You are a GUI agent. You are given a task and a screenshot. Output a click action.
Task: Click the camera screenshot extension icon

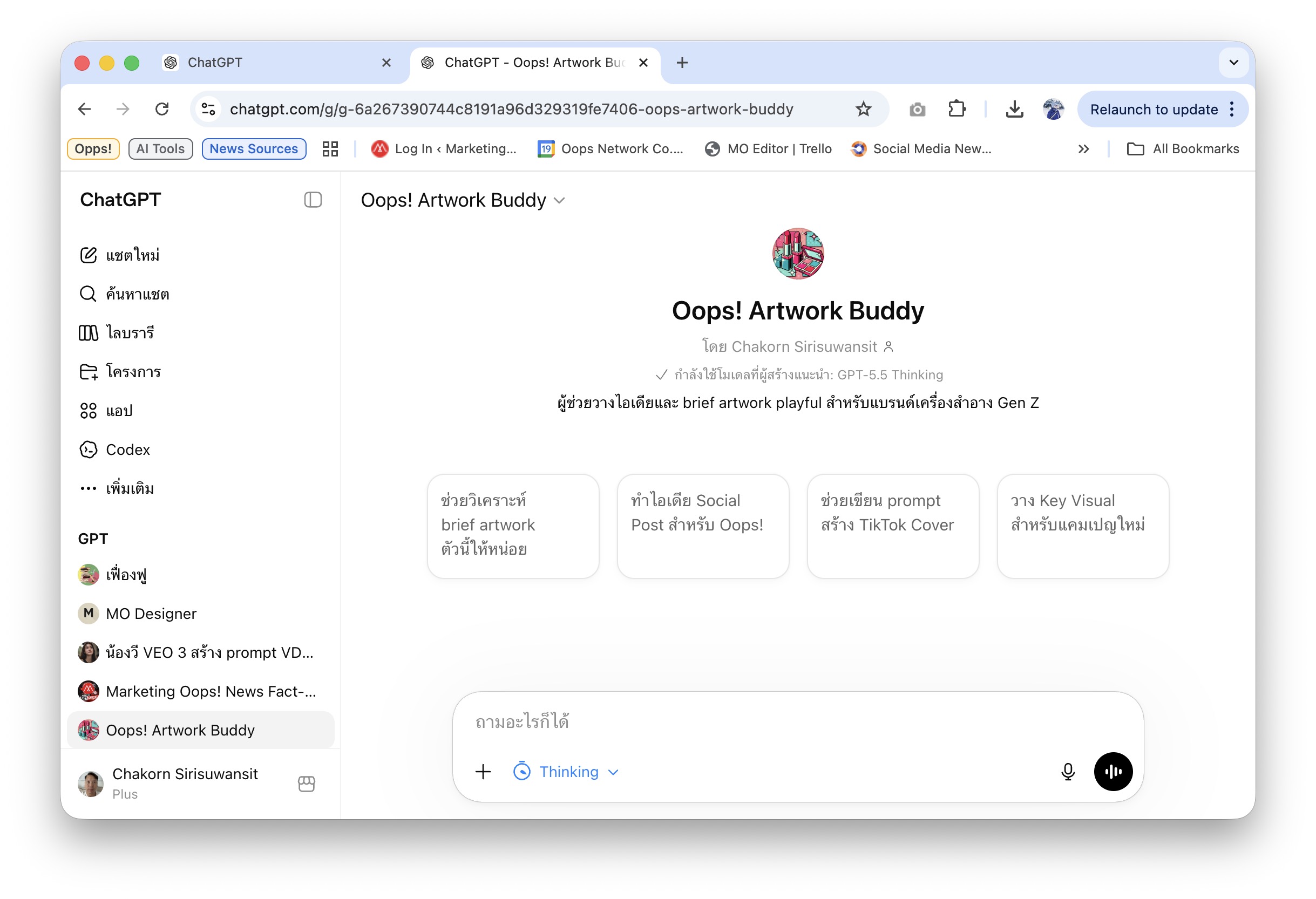pos(917,109)
